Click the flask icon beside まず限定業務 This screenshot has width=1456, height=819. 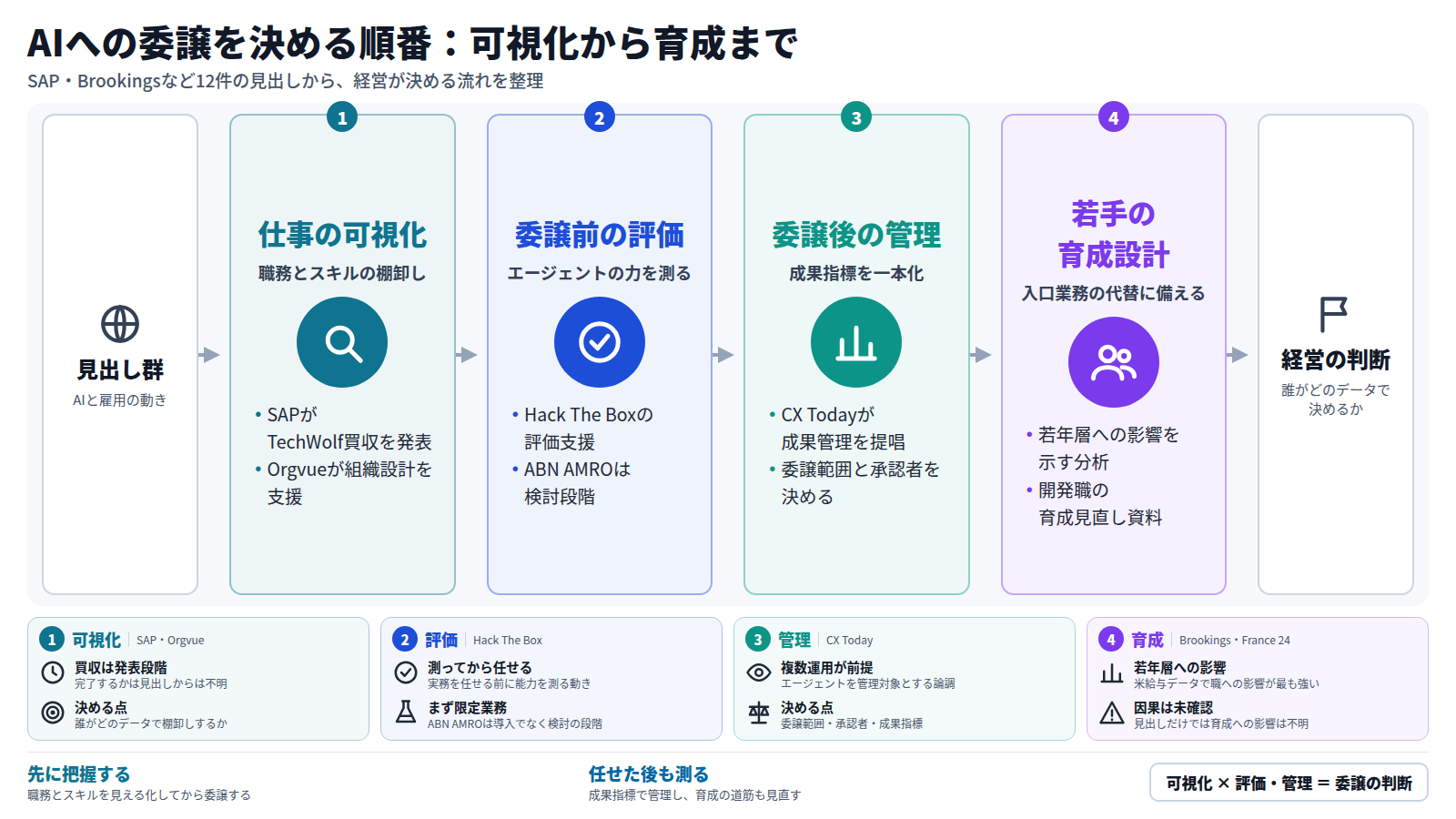(406, 713)
